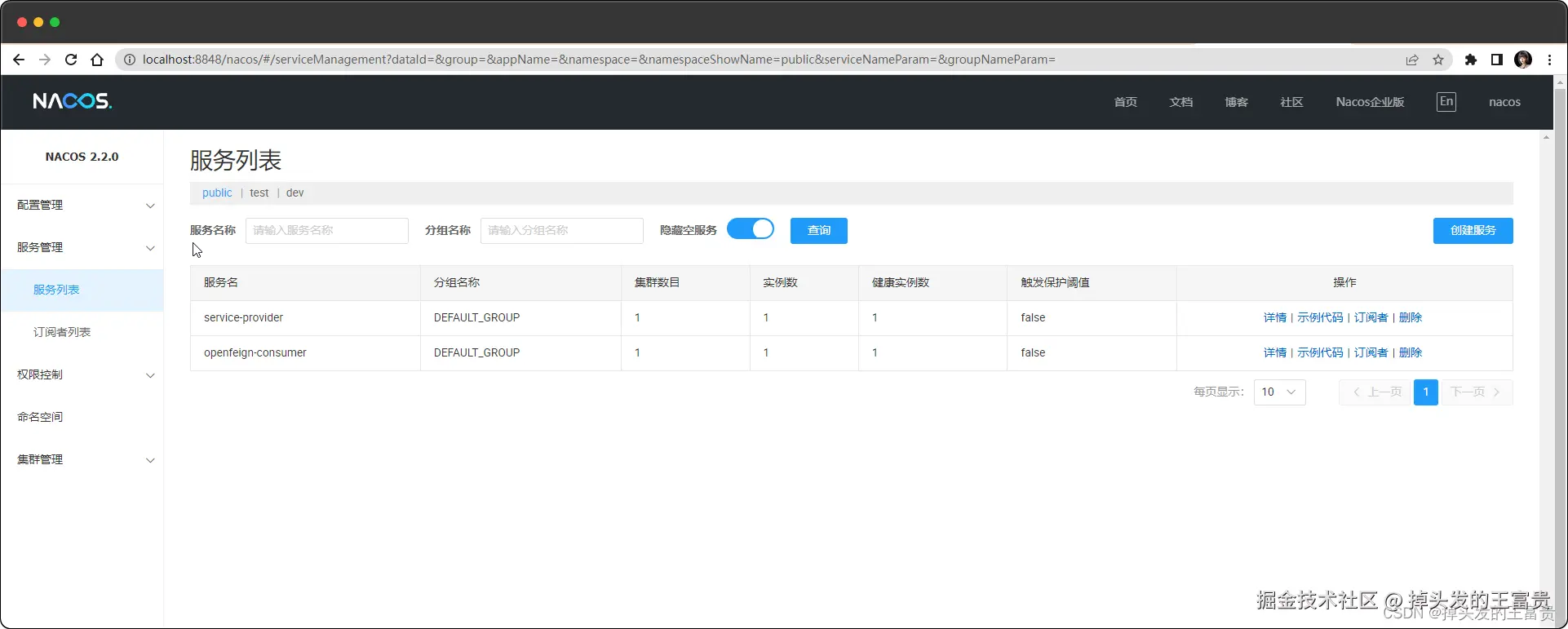Click the browser forward arrow
Image resolution: width=1568 pixels, height=629 pixels.
pyautogui.click(x=45, y=60)
